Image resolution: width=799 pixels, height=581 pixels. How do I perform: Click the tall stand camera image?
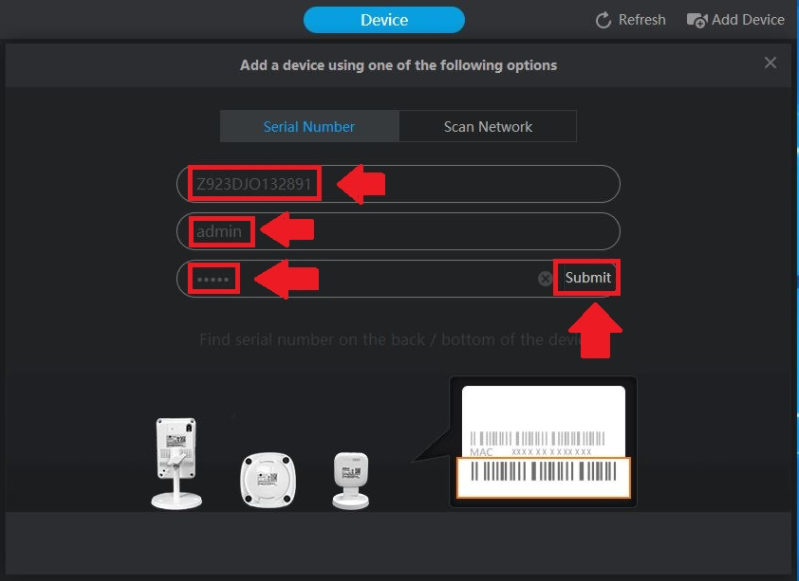click(x=175, y=463)
